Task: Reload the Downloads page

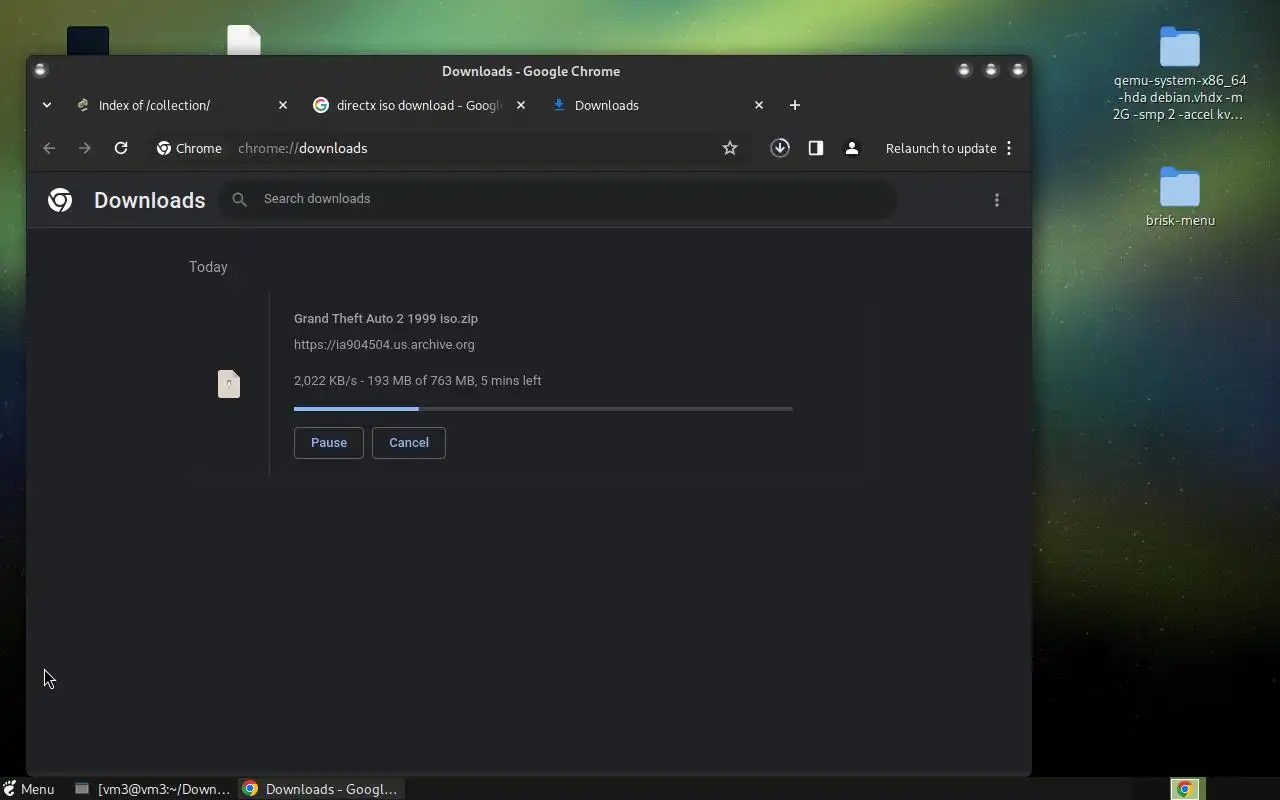Action: [x=121, y=148]
